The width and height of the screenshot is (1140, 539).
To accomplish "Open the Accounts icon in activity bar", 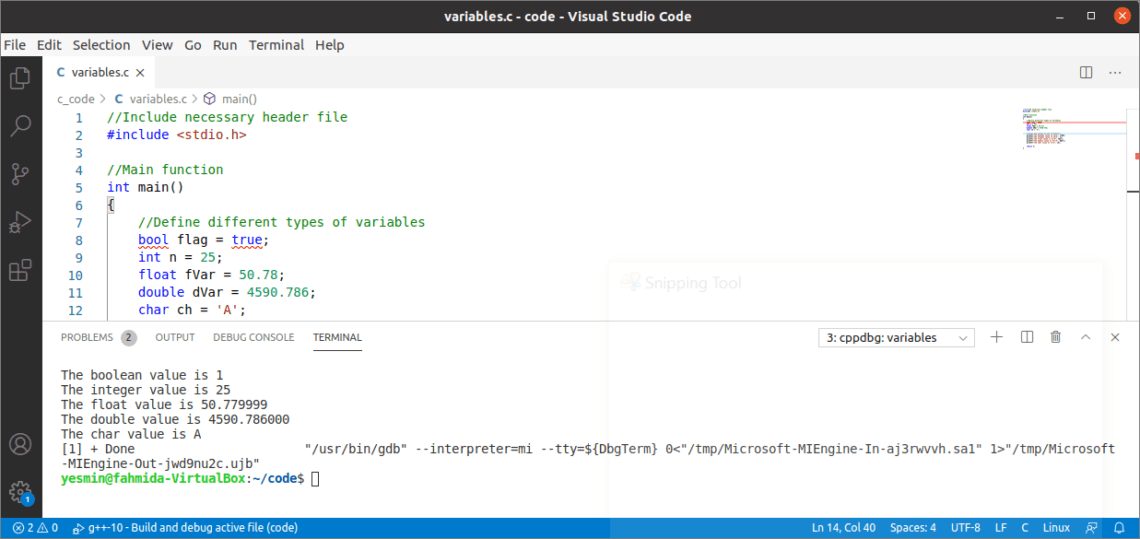I will click(20, 444).
